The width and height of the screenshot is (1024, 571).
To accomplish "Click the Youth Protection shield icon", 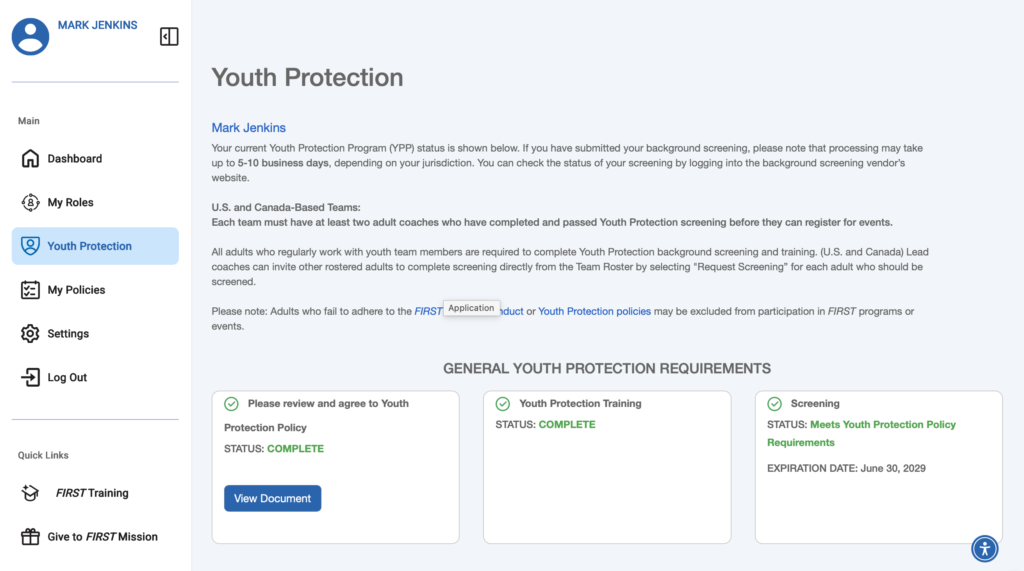I will [x=30, y=246].
